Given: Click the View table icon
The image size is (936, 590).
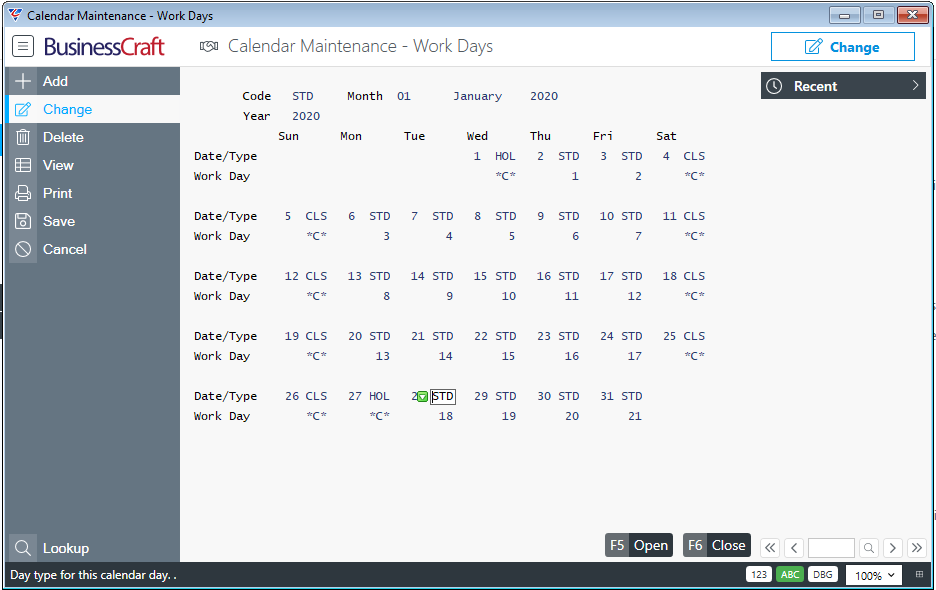Looking at the screenshot, I should click(23, 165).
